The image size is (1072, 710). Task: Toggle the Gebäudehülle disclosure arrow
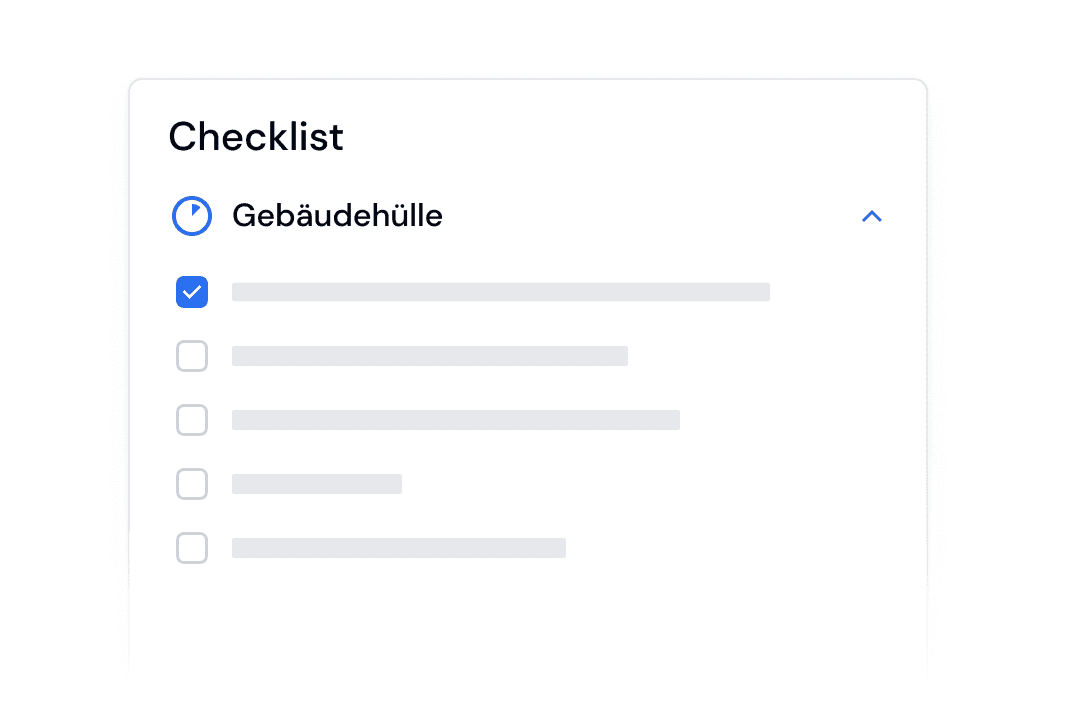[871, 216]
